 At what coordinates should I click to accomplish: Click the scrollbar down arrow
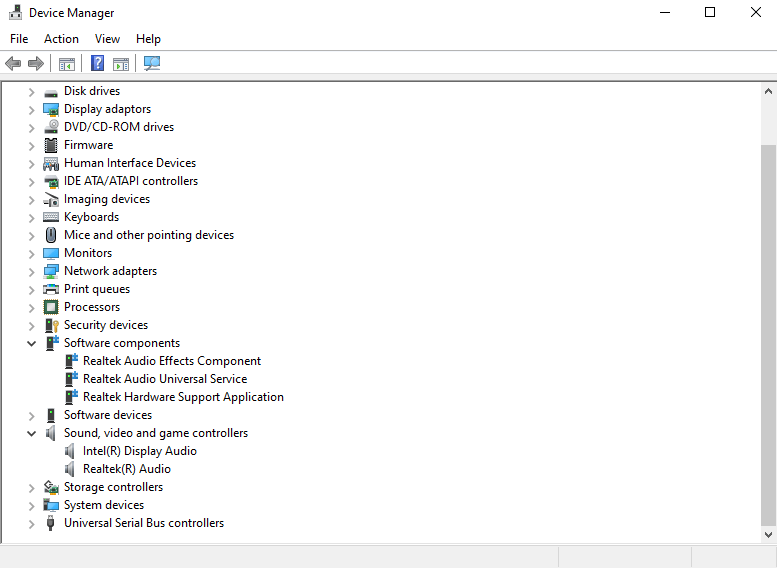click(768, 535)
